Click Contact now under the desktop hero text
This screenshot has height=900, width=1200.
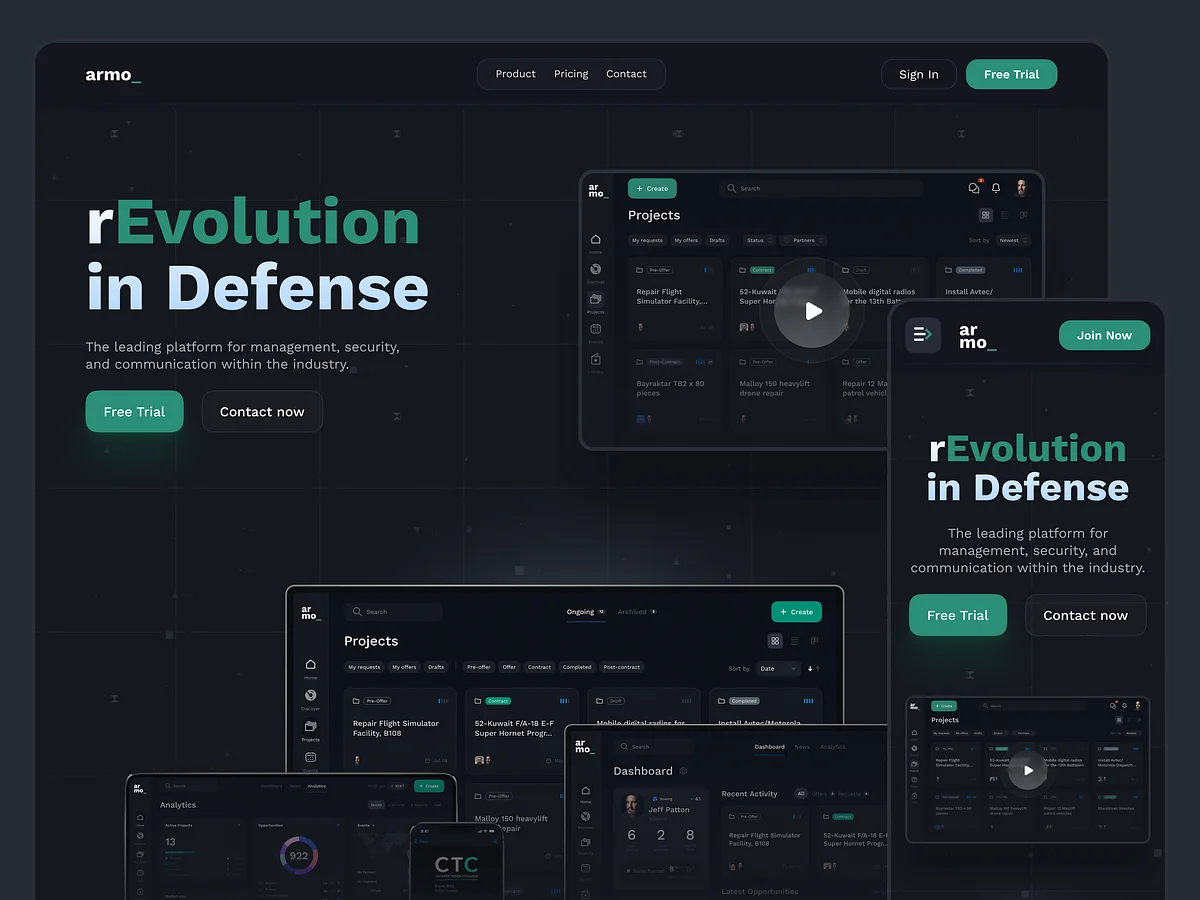[x=262, y=412]
